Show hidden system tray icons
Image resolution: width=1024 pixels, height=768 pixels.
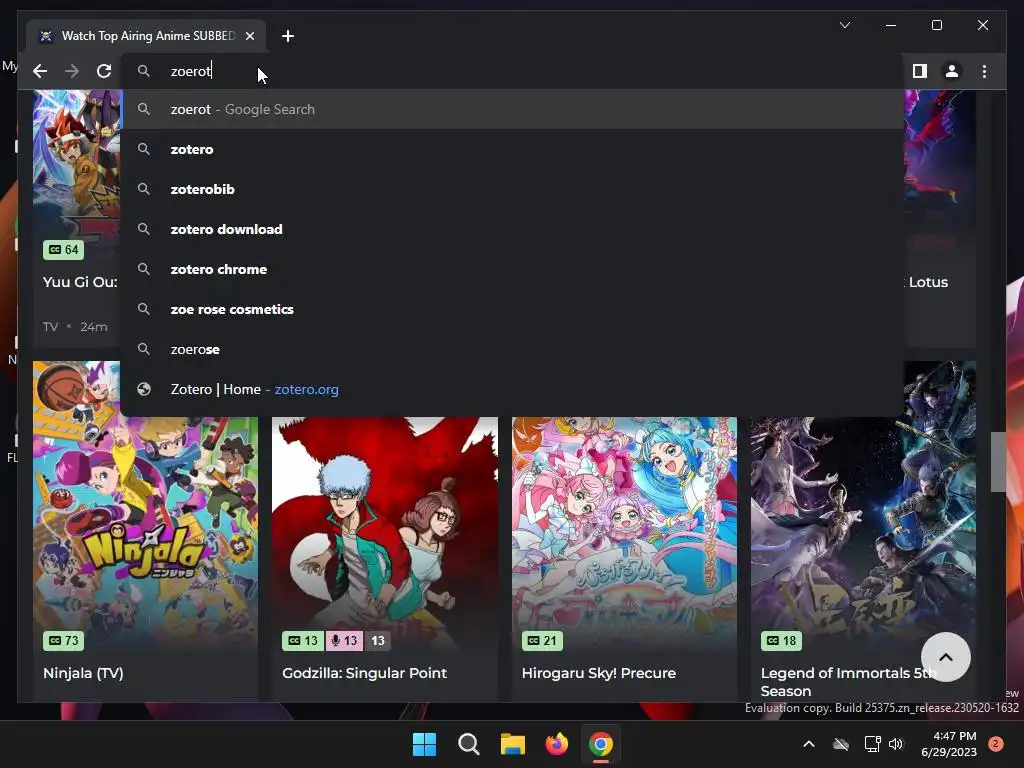808,744
